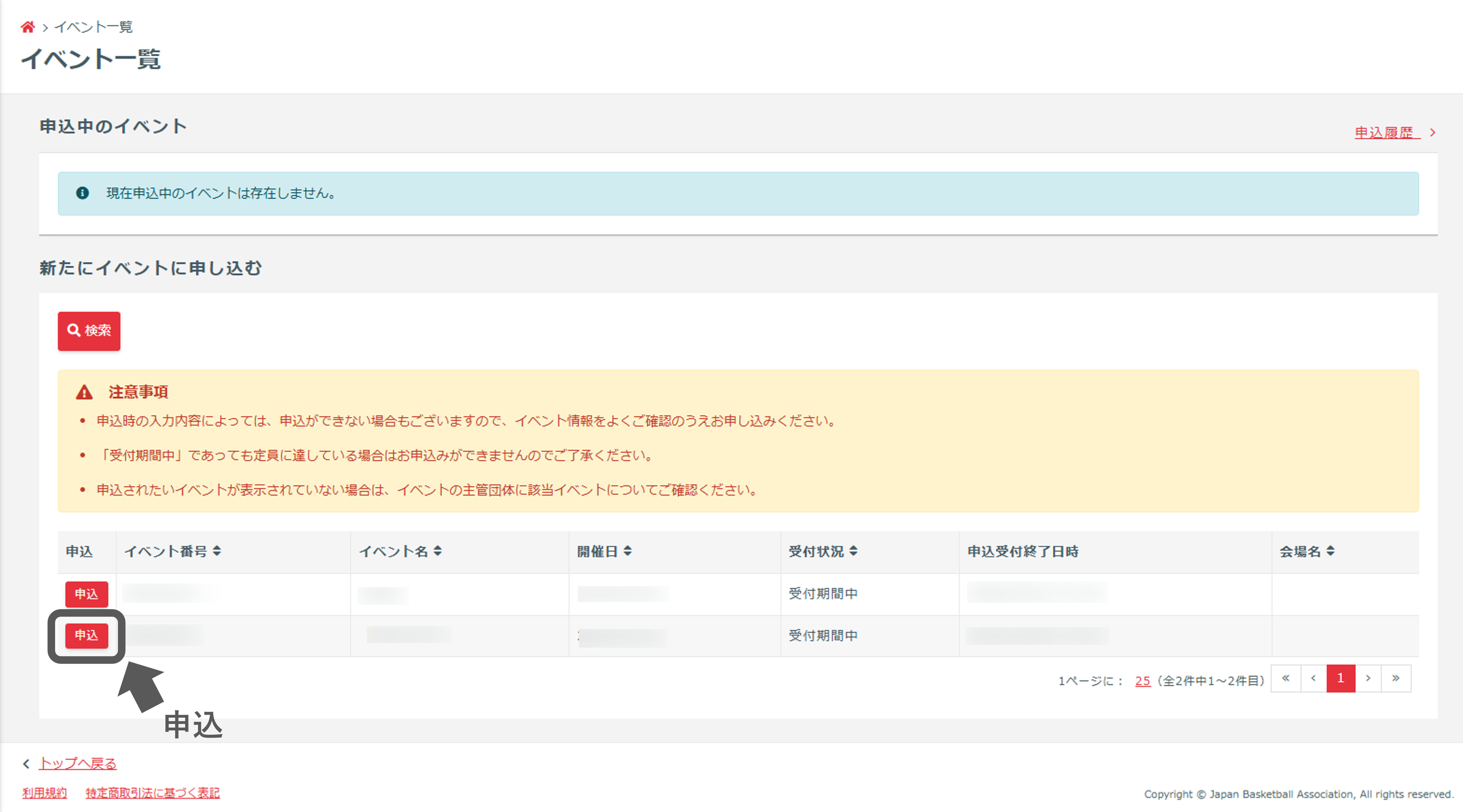Go to first page with double-left arrow

coord(1285,678)
